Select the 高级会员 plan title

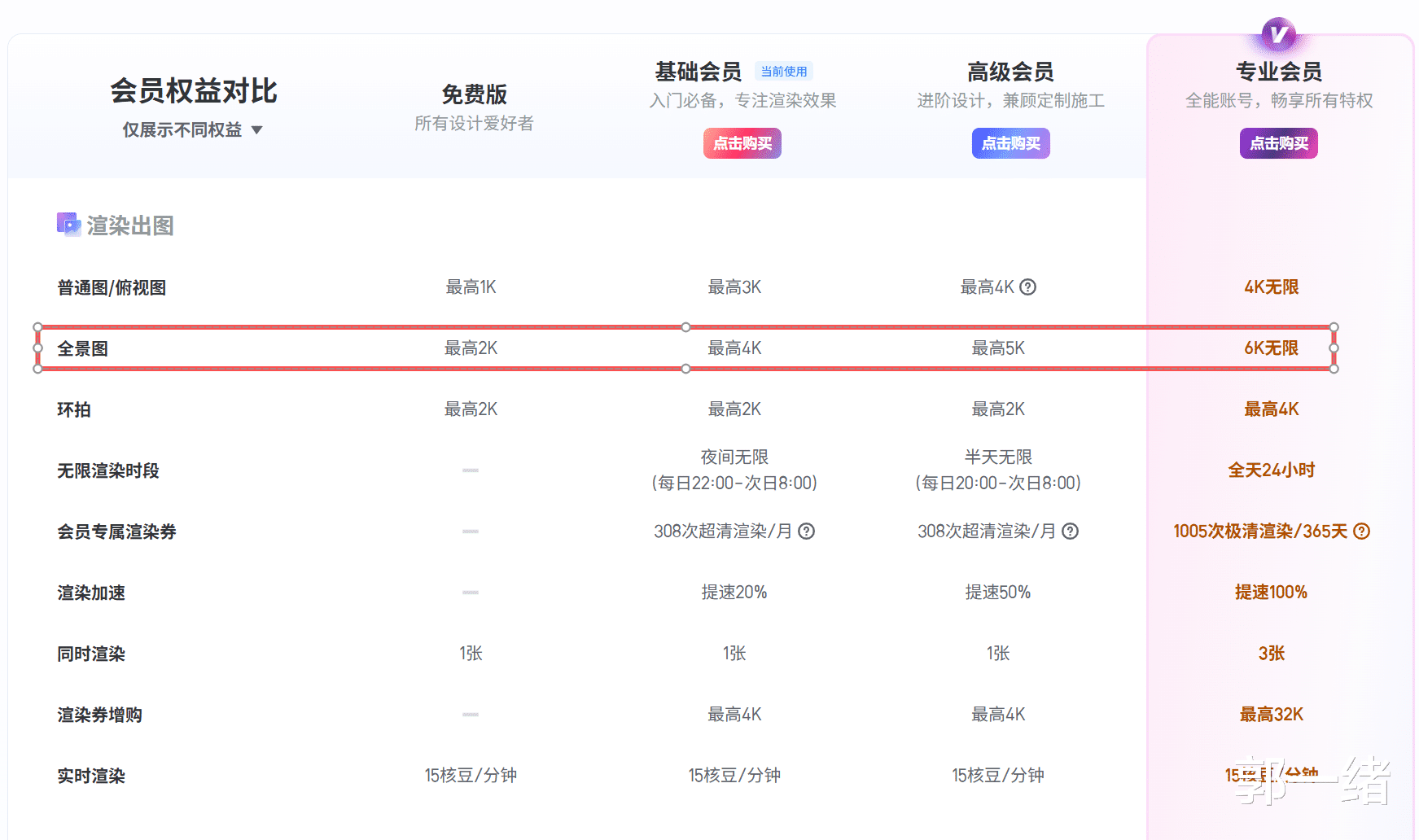[x=1010, y=72]
